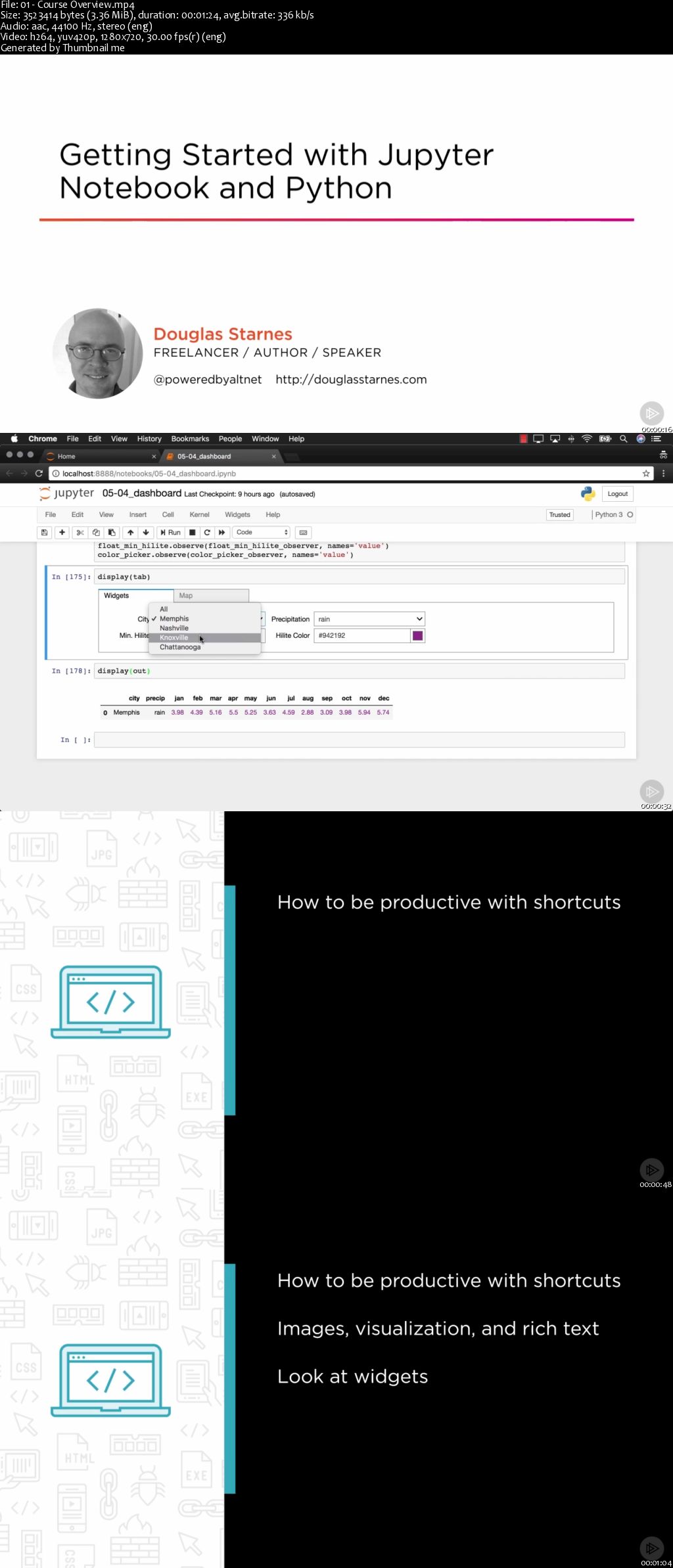673x1568 pixels.
Task: Open the Code cell type dropdown
Action: point(262,532)
